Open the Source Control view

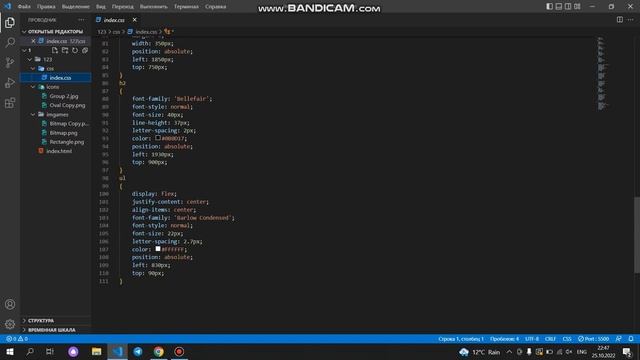pyautogui.click(x=10, y=62)
